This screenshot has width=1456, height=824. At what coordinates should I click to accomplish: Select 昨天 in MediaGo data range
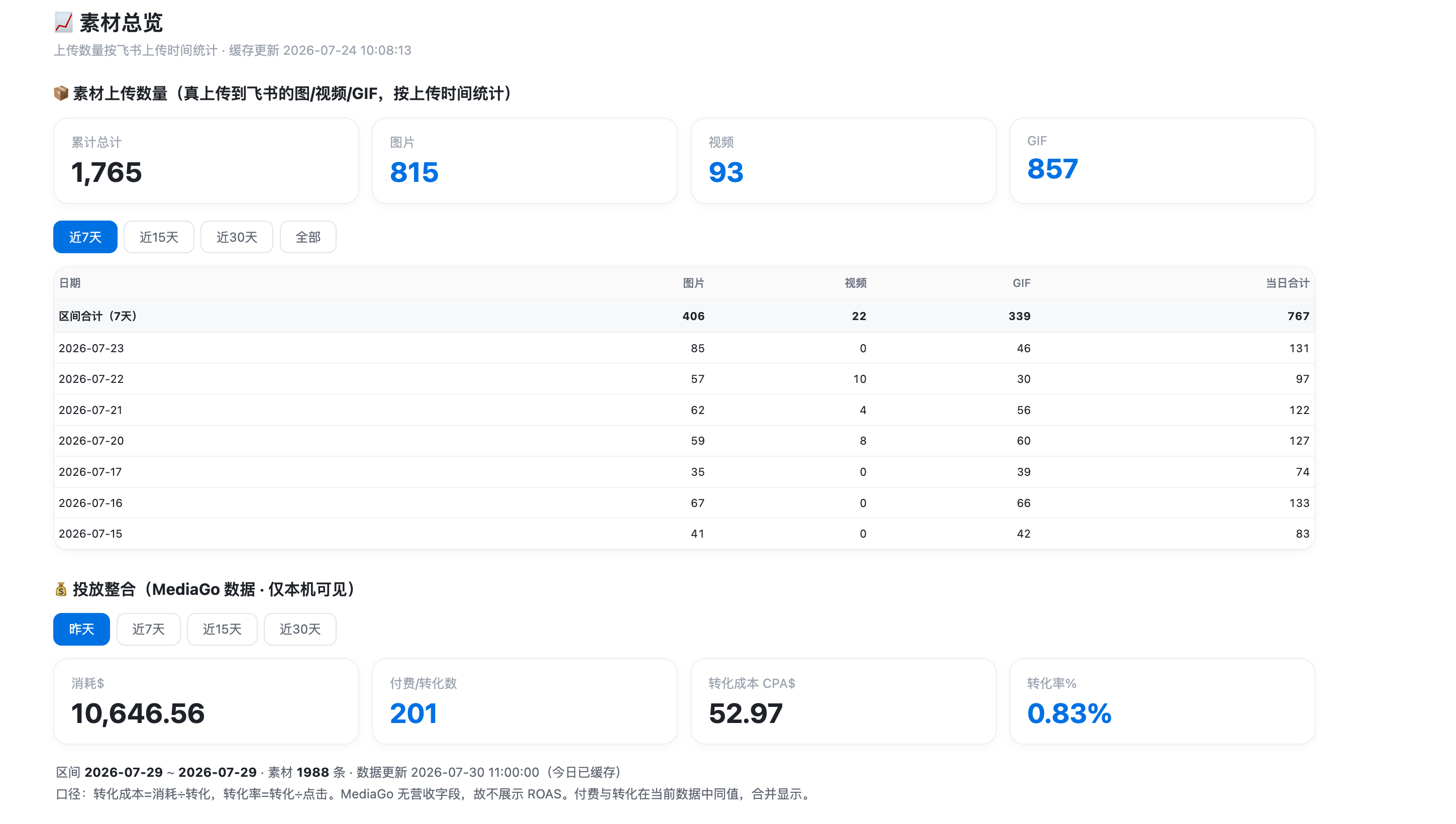[x=81, y=630]
